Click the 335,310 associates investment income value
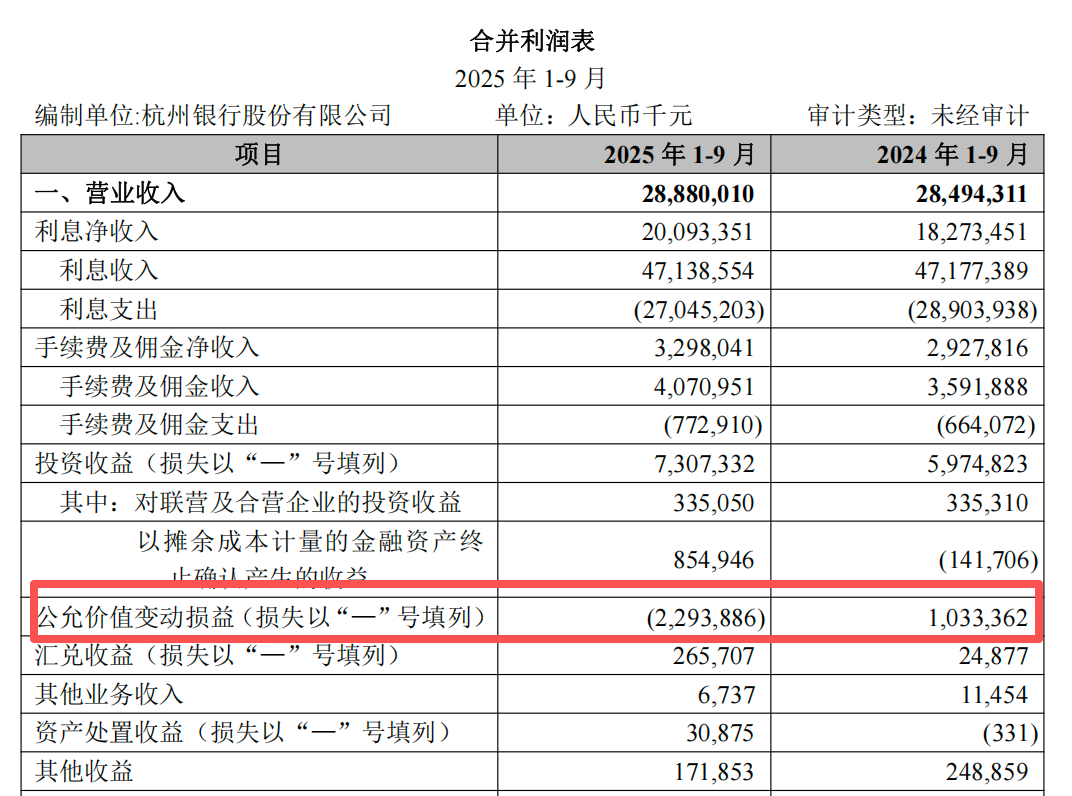 click(x=987, y=503)
